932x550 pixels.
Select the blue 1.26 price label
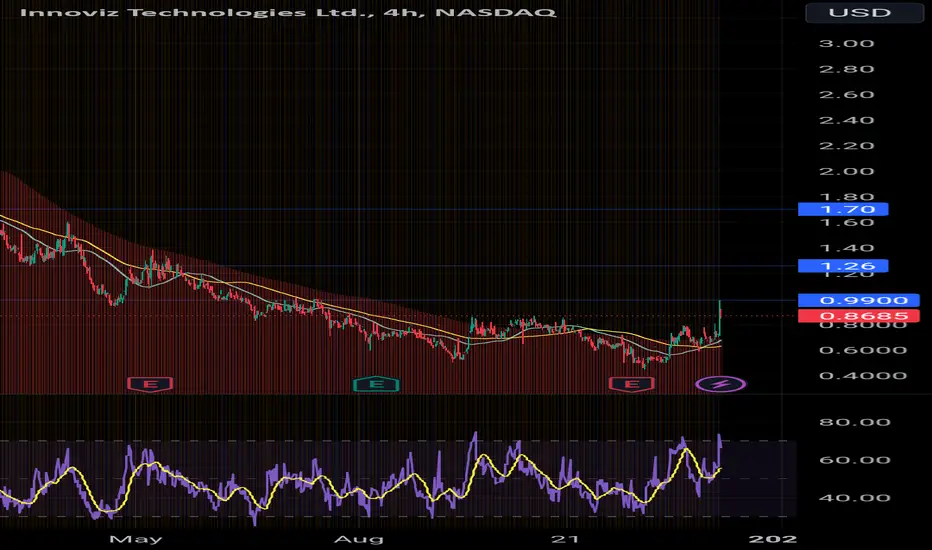[843, 266]
